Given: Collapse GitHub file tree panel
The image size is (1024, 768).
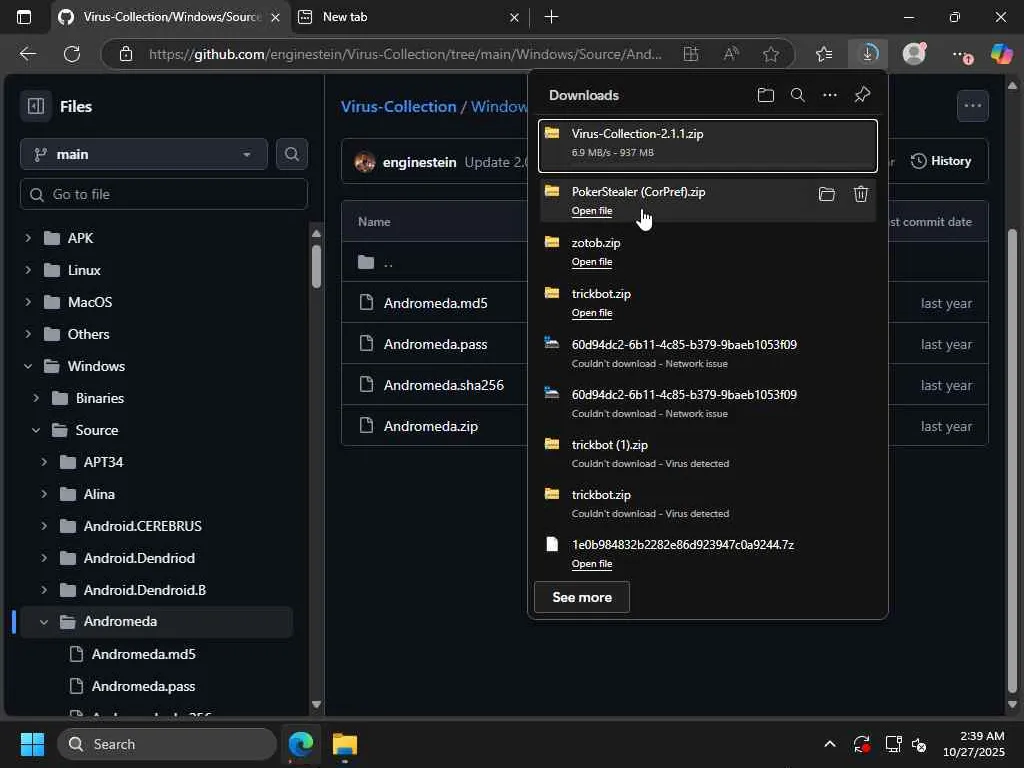Looking at the screenshot, I should tap(36, 106).
